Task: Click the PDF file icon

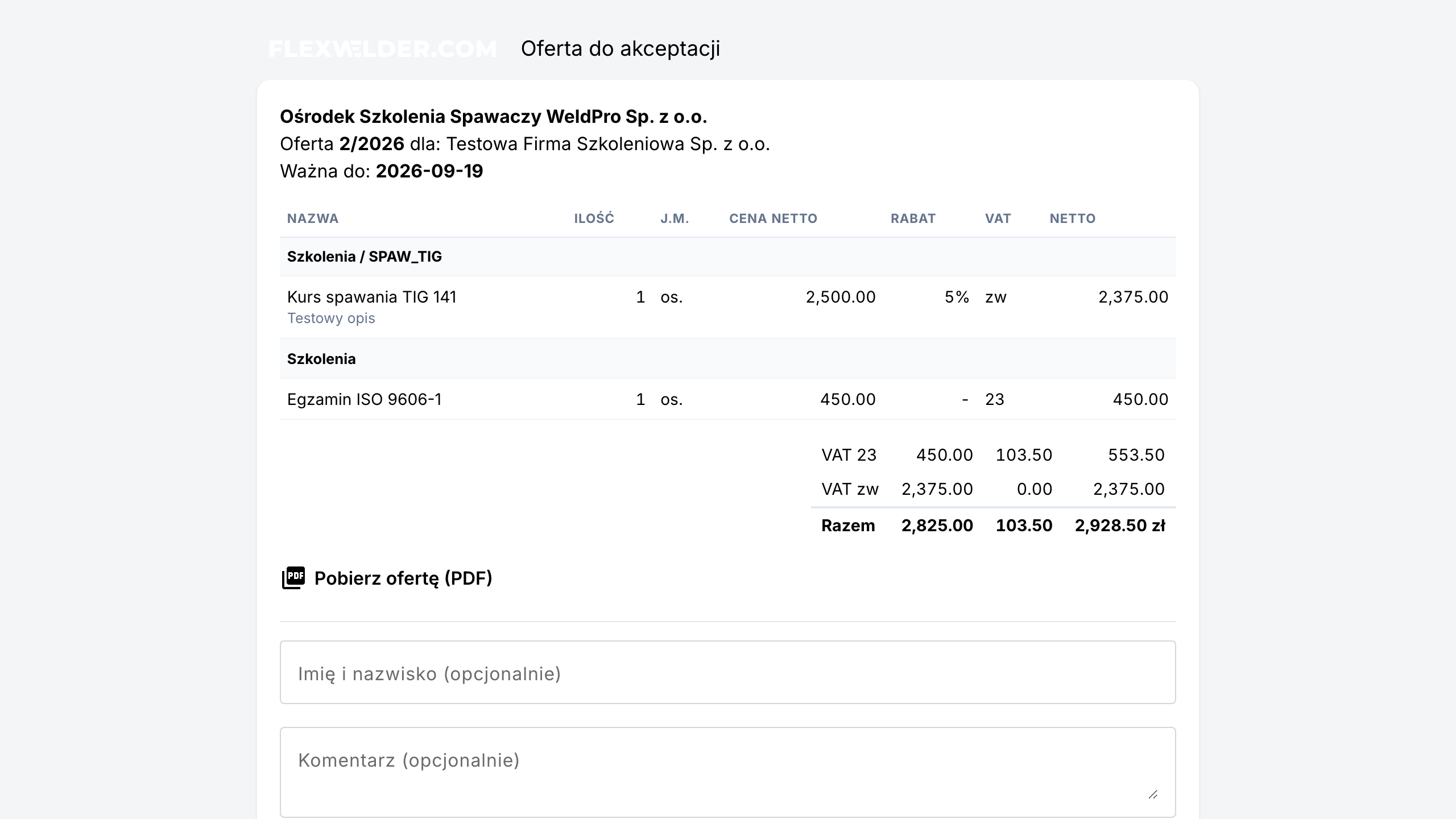Action: [293, 578]
